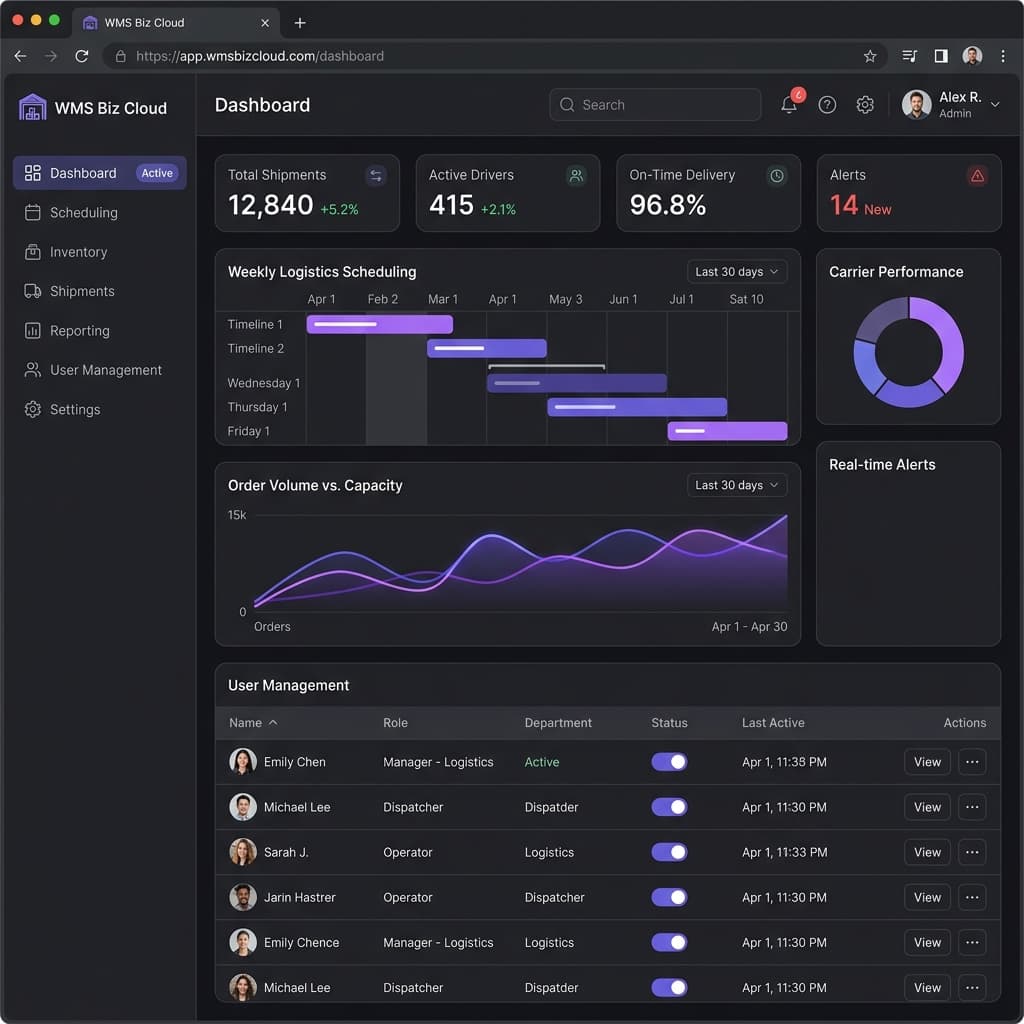
Task: Toggle Sarah J.'s status switch
Action: click(669, 852)
